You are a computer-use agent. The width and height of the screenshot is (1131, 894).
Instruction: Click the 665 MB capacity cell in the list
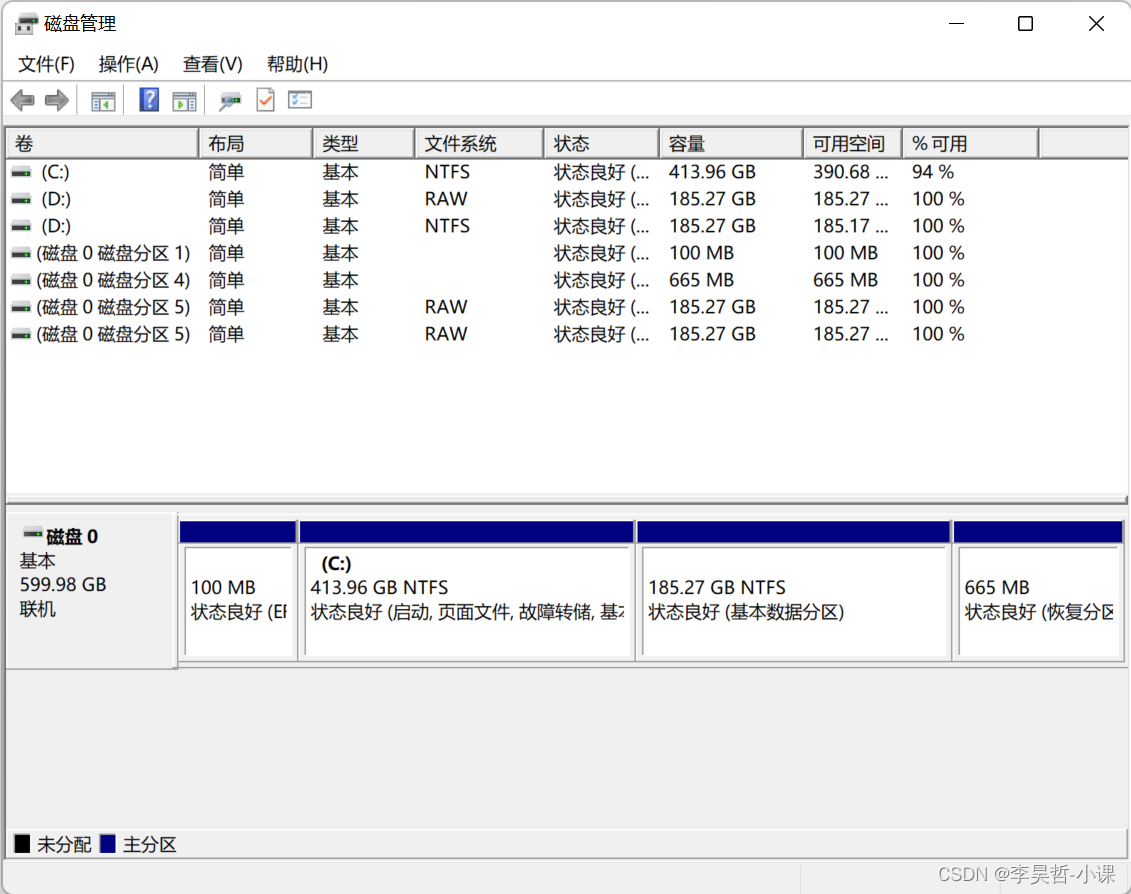[701, 281]
